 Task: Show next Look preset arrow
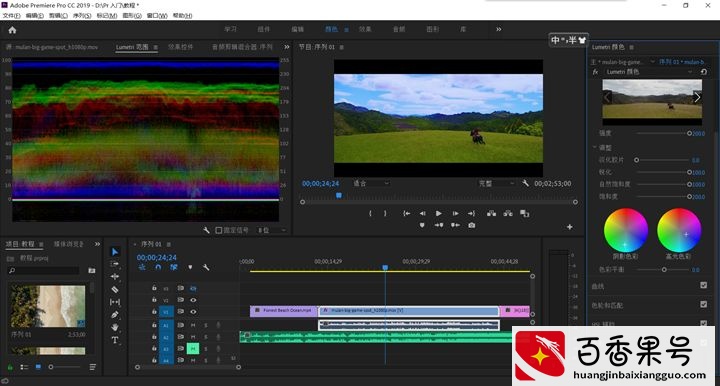[697, 97]
